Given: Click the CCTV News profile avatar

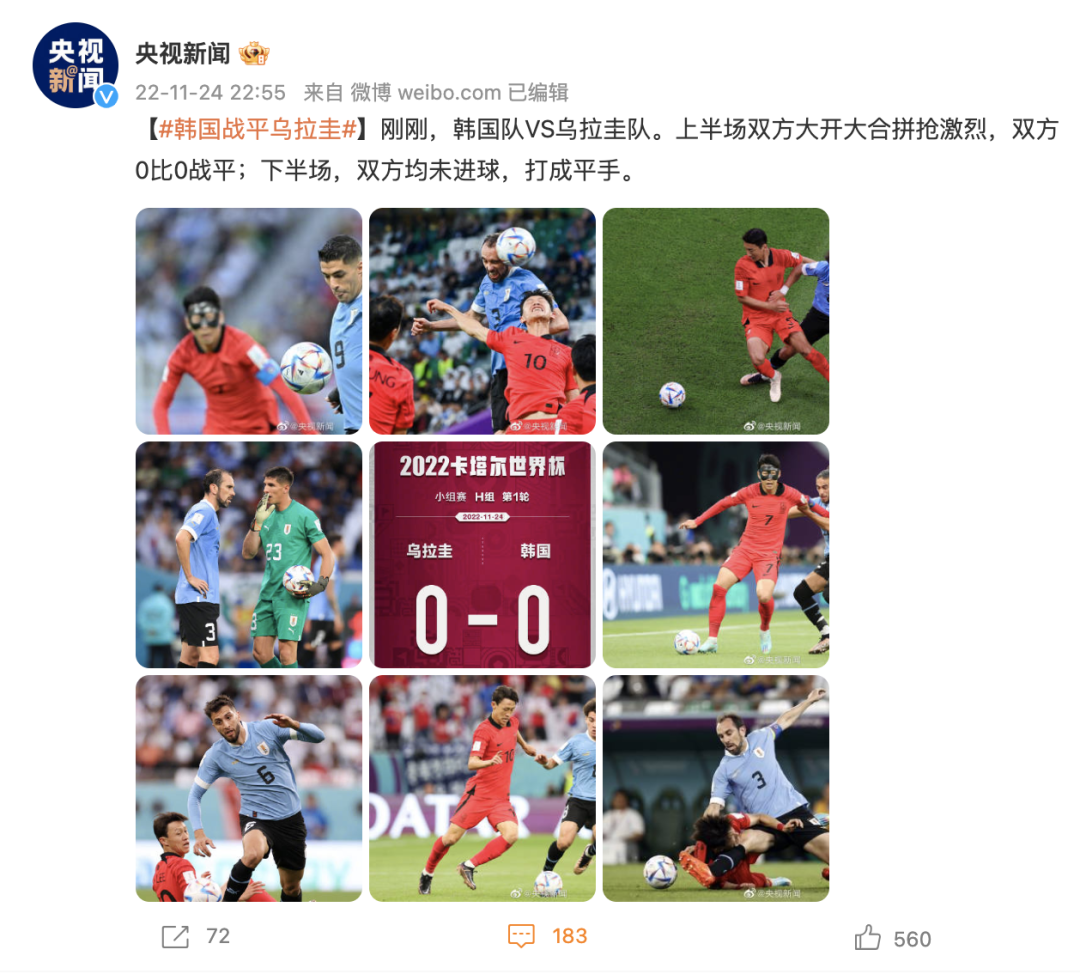Looking at the screenshot, I should pyautogui.click(x=76, y=65).
